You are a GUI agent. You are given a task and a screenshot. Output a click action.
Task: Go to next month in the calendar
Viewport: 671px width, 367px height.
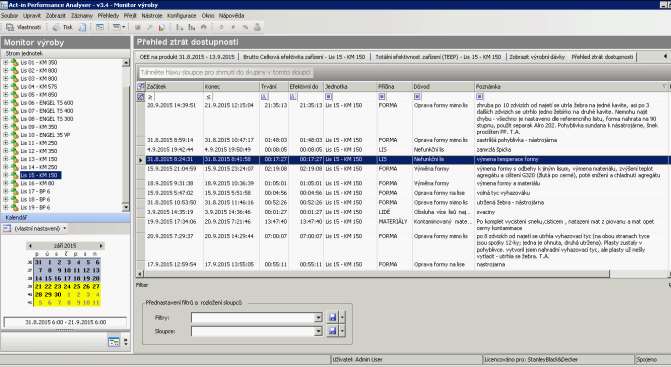pos(101,246)
